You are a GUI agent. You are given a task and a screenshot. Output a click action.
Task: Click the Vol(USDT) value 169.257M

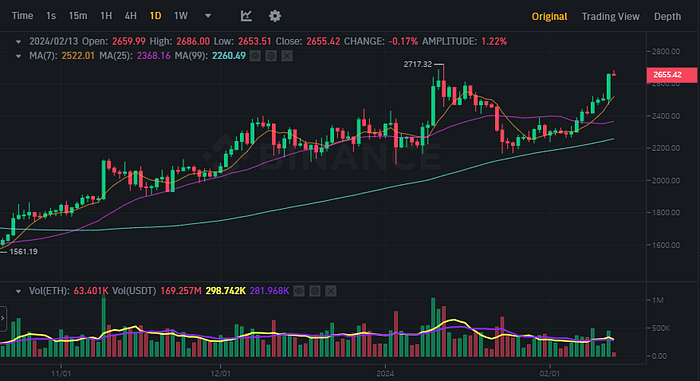(181, 291)
